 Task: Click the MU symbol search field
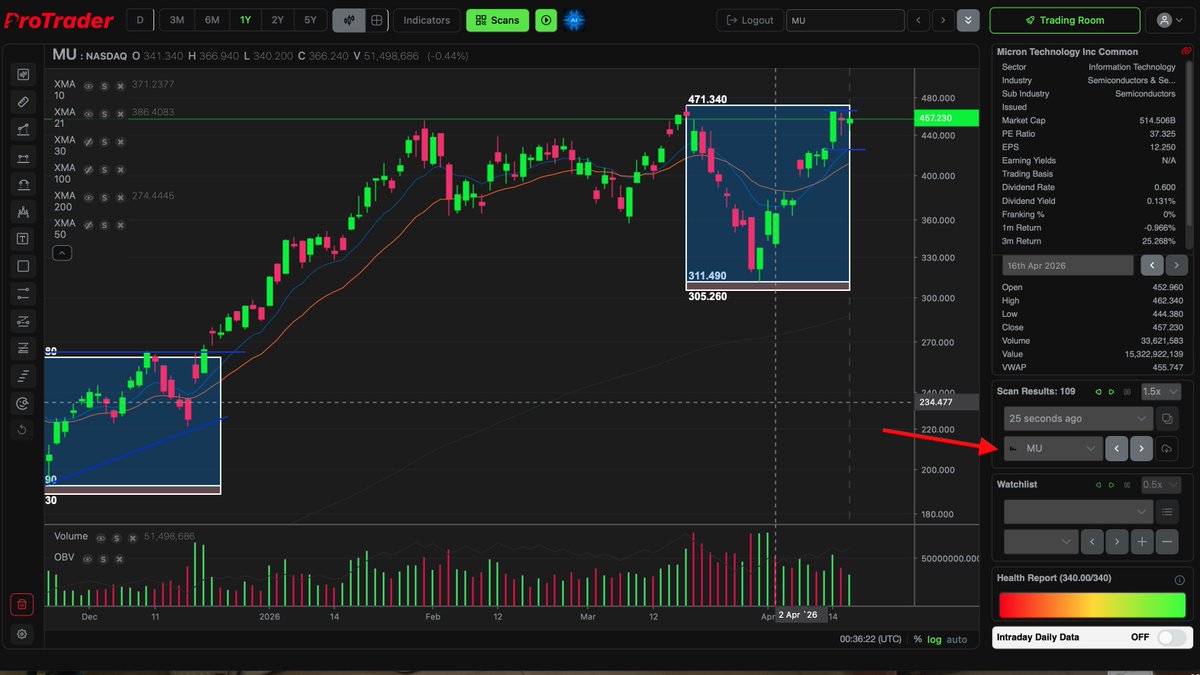(x=846, y=19)
